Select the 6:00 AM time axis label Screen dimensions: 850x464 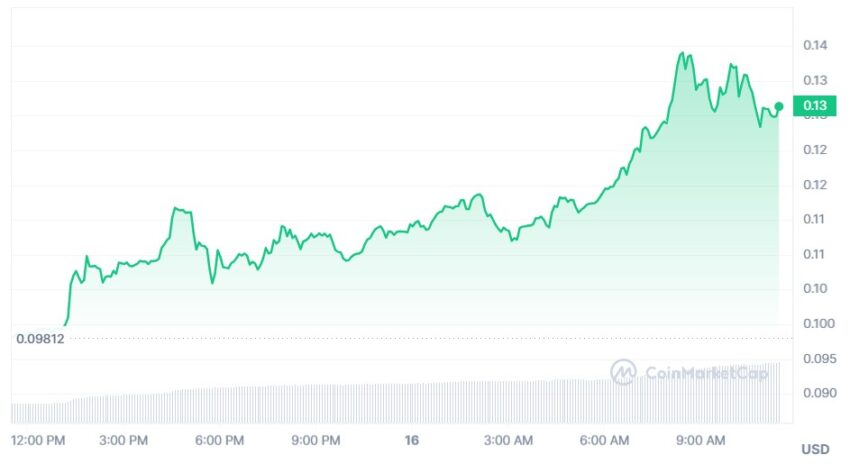(604, 440)
